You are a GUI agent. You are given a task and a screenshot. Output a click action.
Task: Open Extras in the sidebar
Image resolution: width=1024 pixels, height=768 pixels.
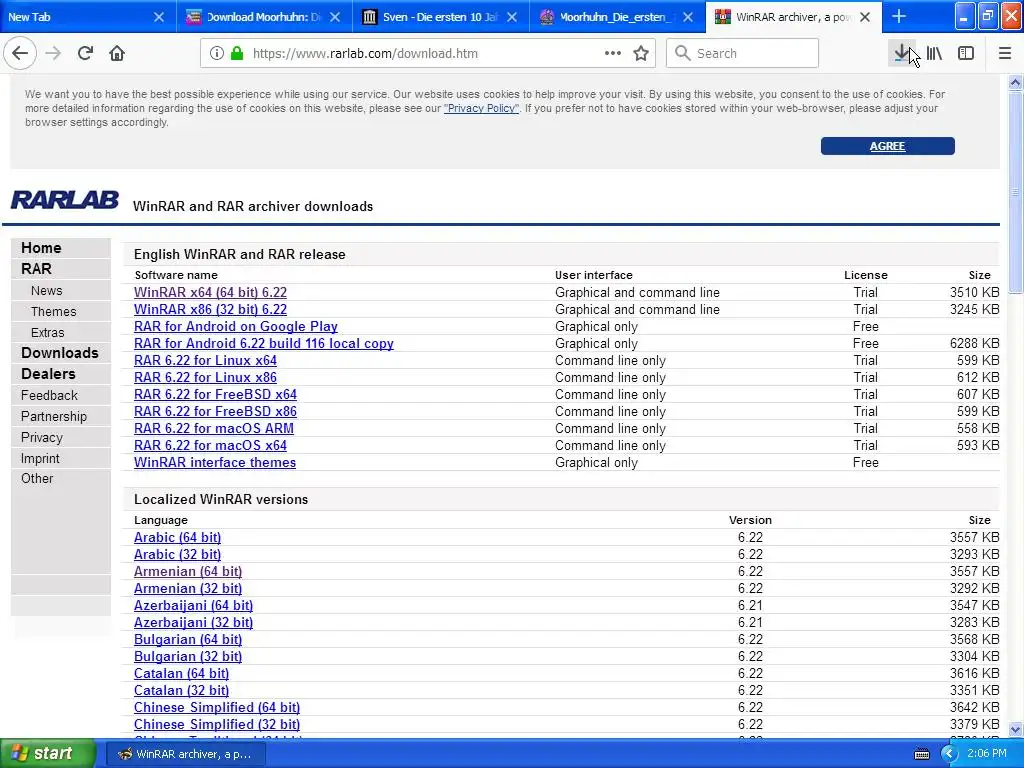pyautogui.click(x=48, y=332)
